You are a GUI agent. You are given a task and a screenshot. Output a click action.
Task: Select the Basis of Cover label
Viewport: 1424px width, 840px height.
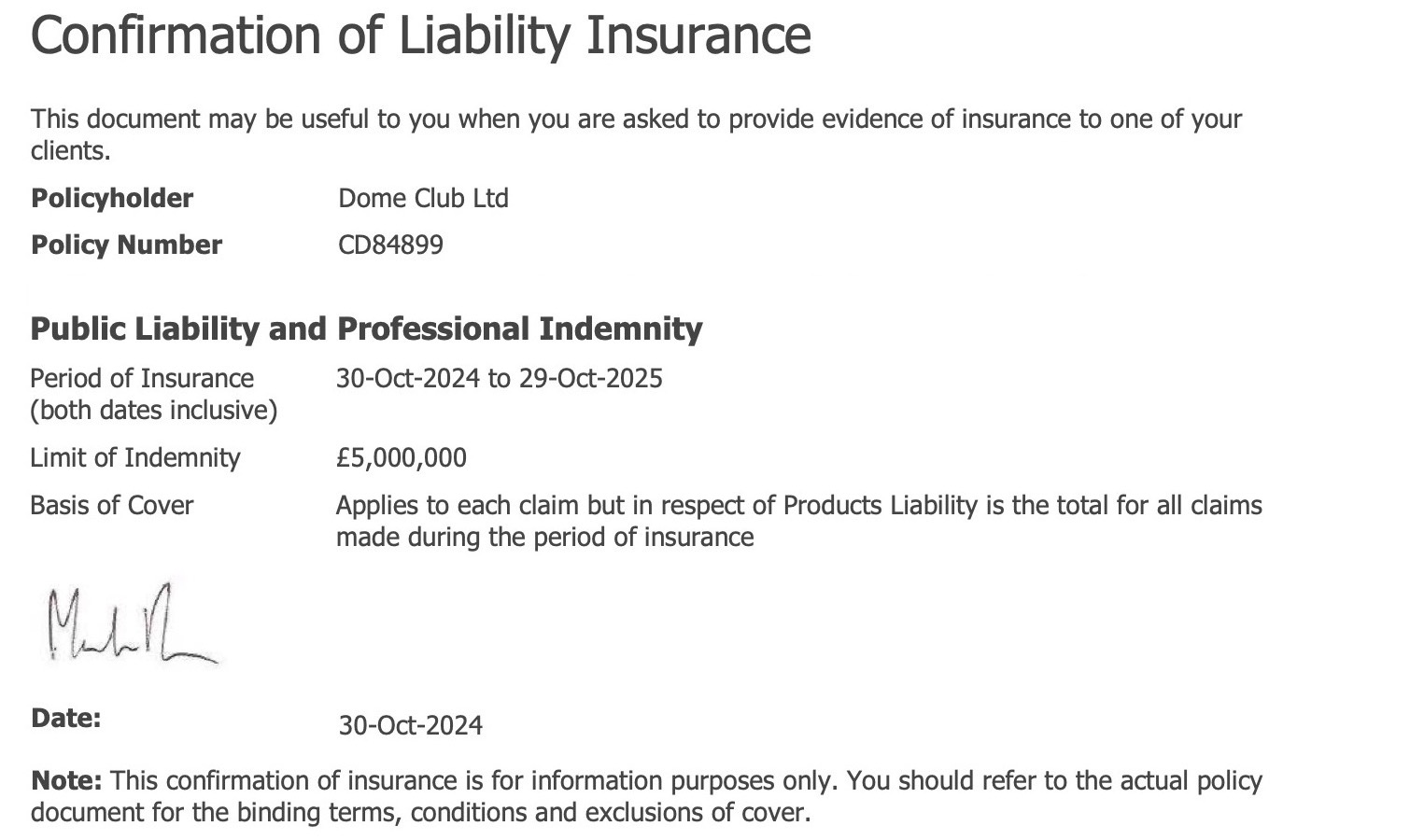[x=111, y=505]
